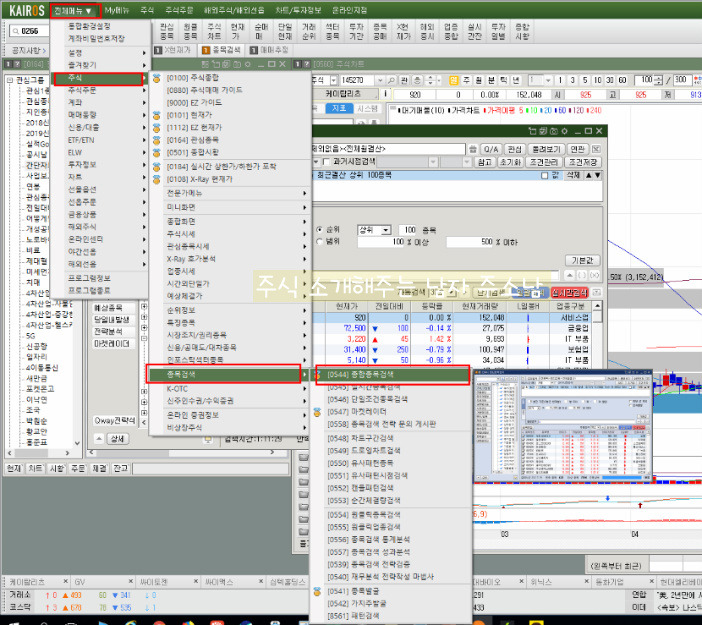Toggle the 과거시점검색 checkbox

[x=326, y=162]
